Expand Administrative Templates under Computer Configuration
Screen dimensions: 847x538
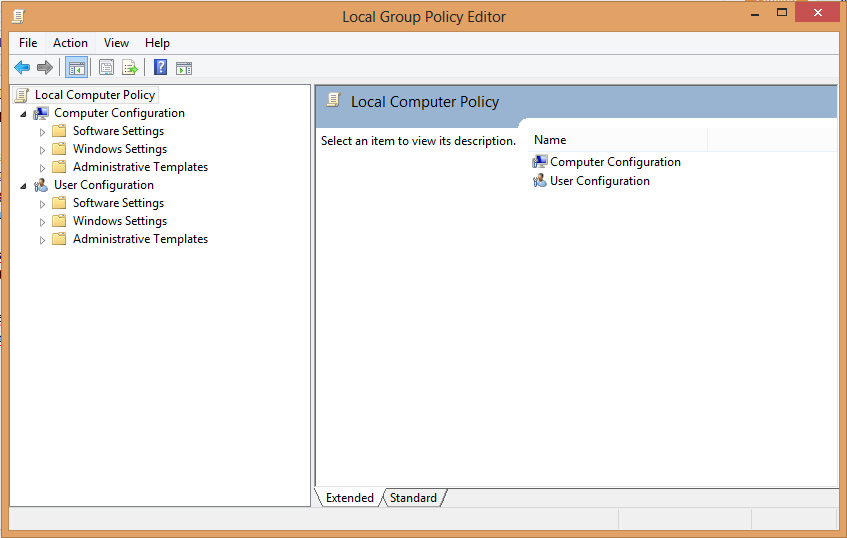42,168
